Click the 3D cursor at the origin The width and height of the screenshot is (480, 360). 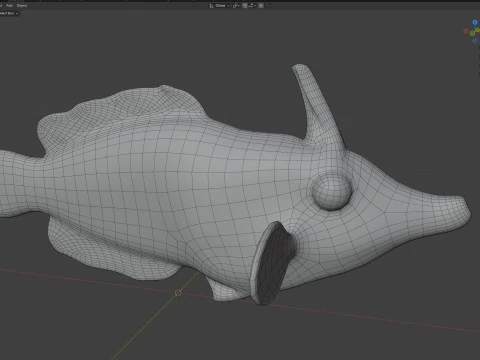coord(178,293)
